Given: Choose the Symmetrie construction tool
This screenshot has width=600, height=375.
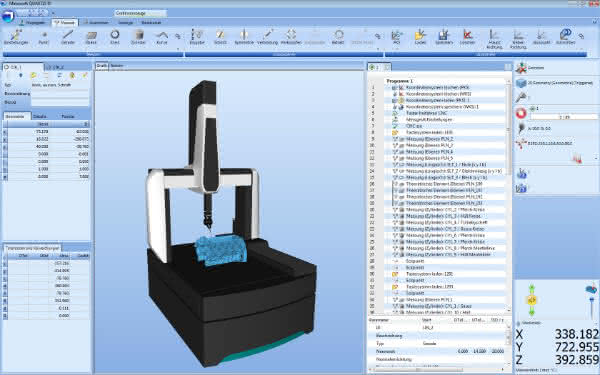Looking at the screenshot, I should (x=244, y=38).
